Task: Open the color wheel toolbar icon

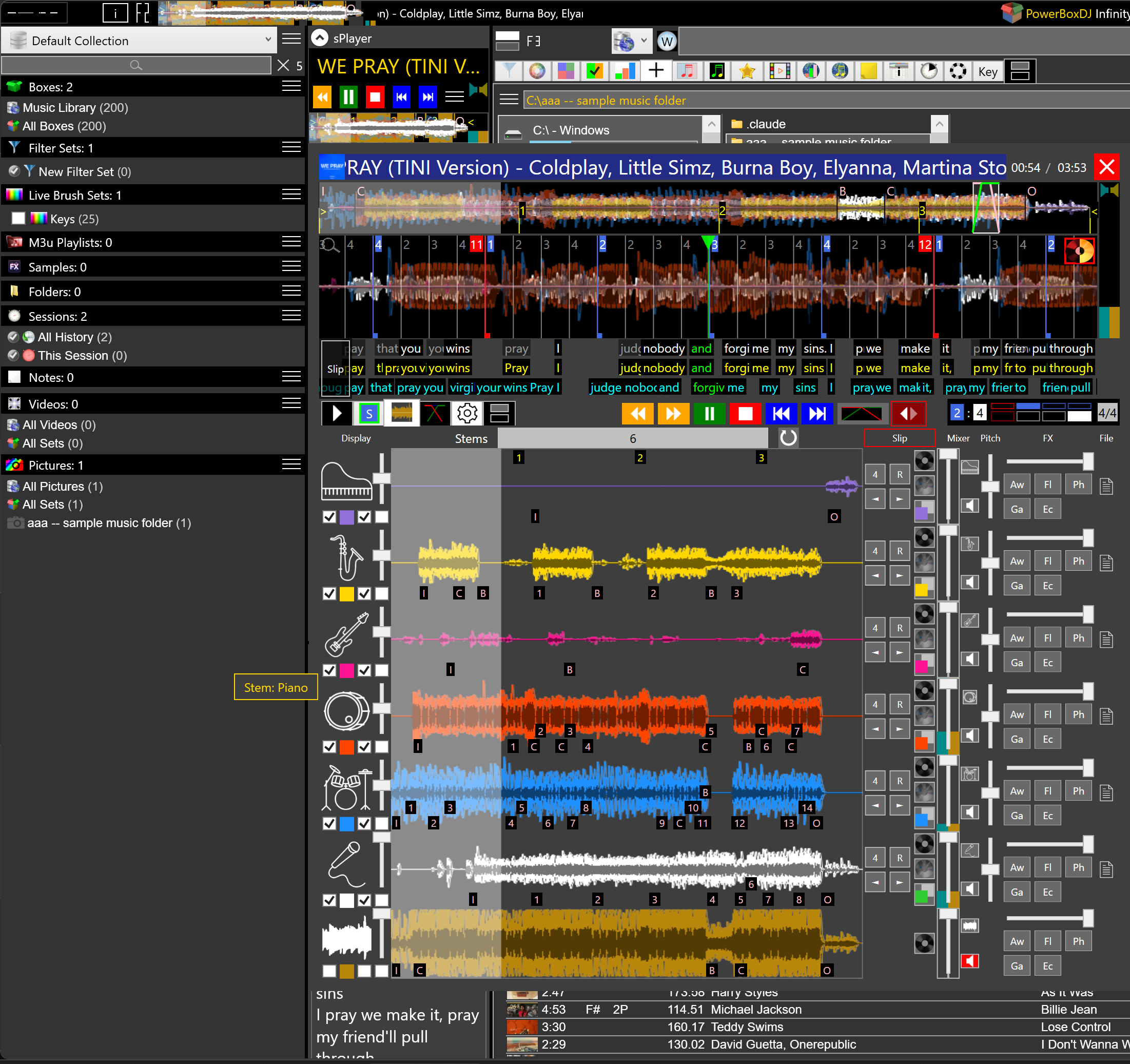Action: point(537,71)
